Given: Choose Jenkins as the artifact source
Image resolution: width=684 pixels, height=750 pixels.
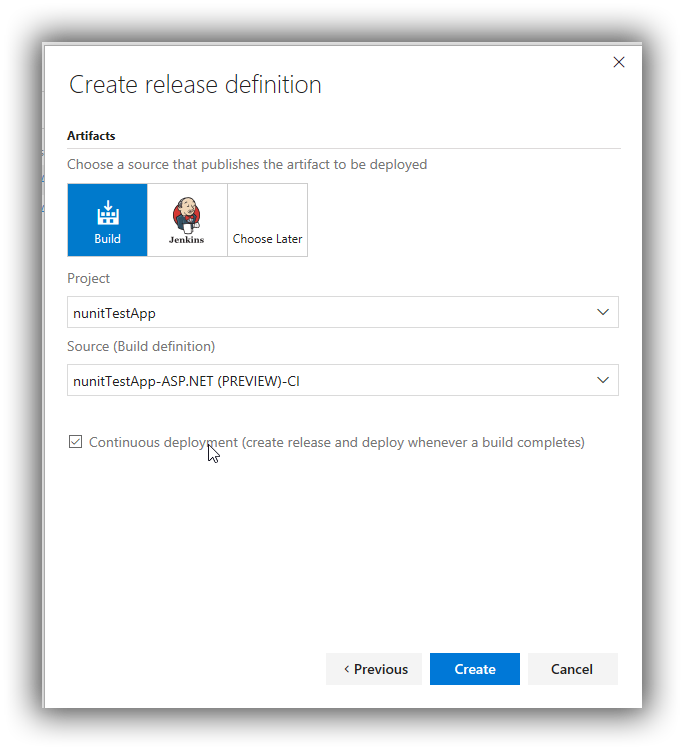Looking at the screenshot, I should [187, 220].
